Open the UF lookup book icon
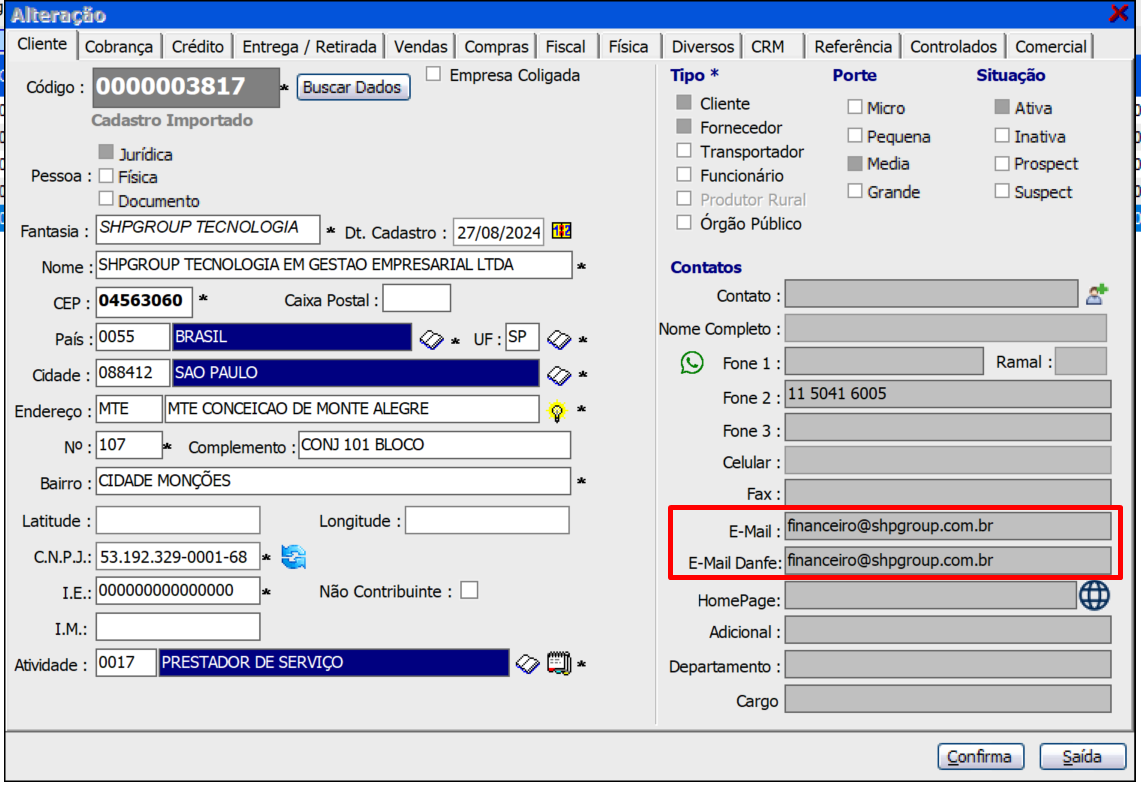The height and width of the screenshot is (789, 1141). pyautogui.click(x=559, y=339)
